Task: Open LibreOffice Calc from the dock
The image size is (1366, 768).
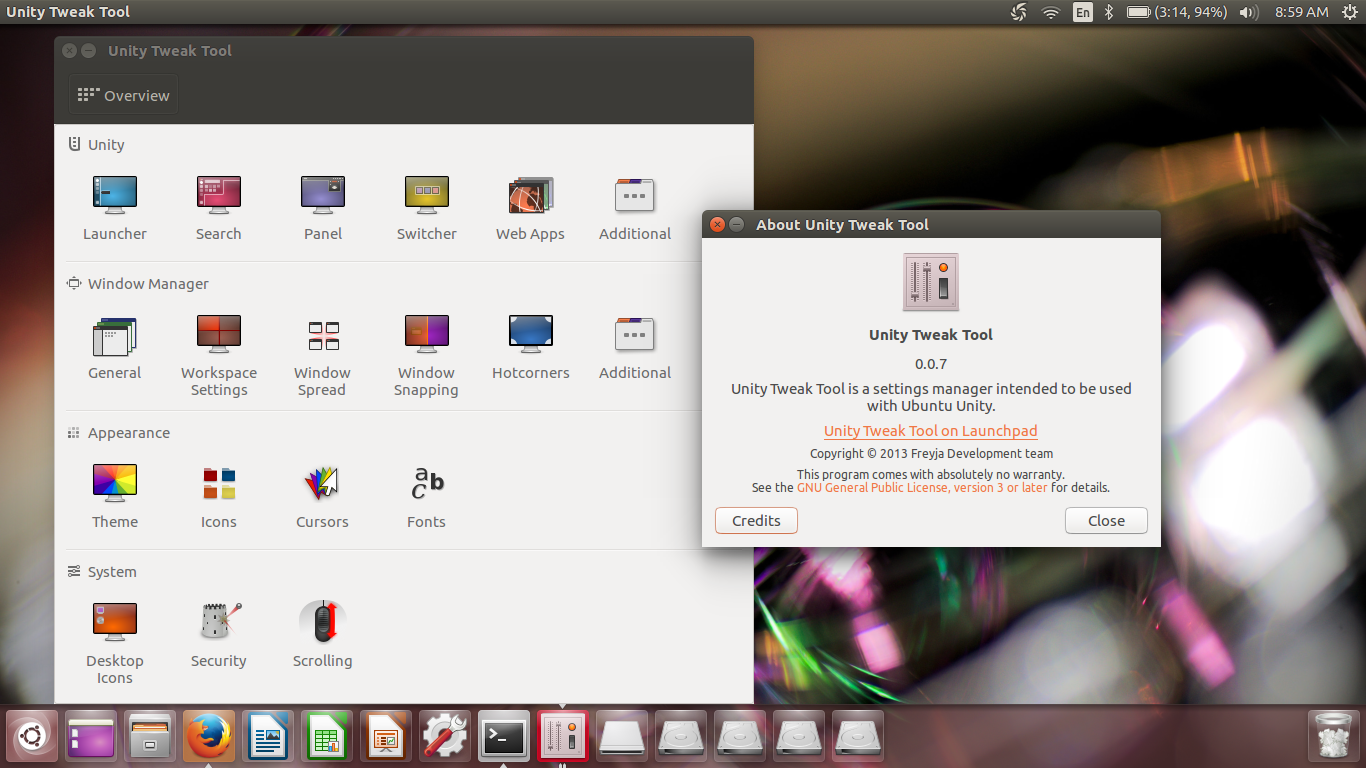Action: coord(327,737)
